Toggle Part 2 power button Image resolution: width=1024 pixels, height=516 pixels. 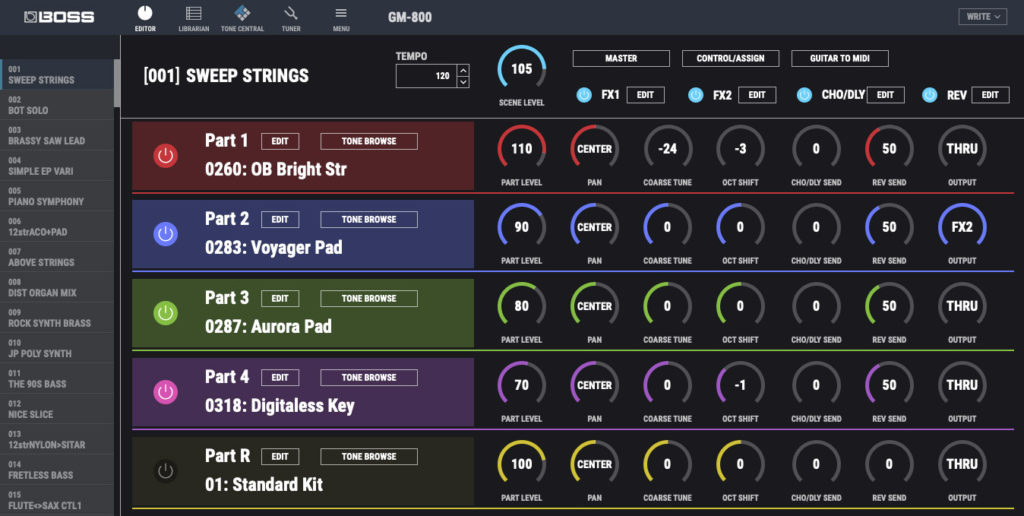pos(165,234)
